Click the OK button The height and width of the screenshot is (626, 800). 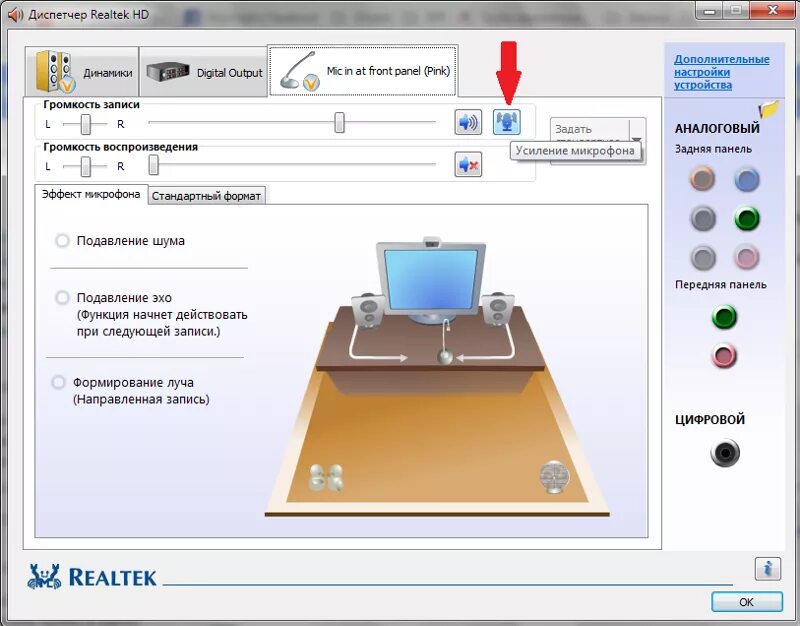746,602
